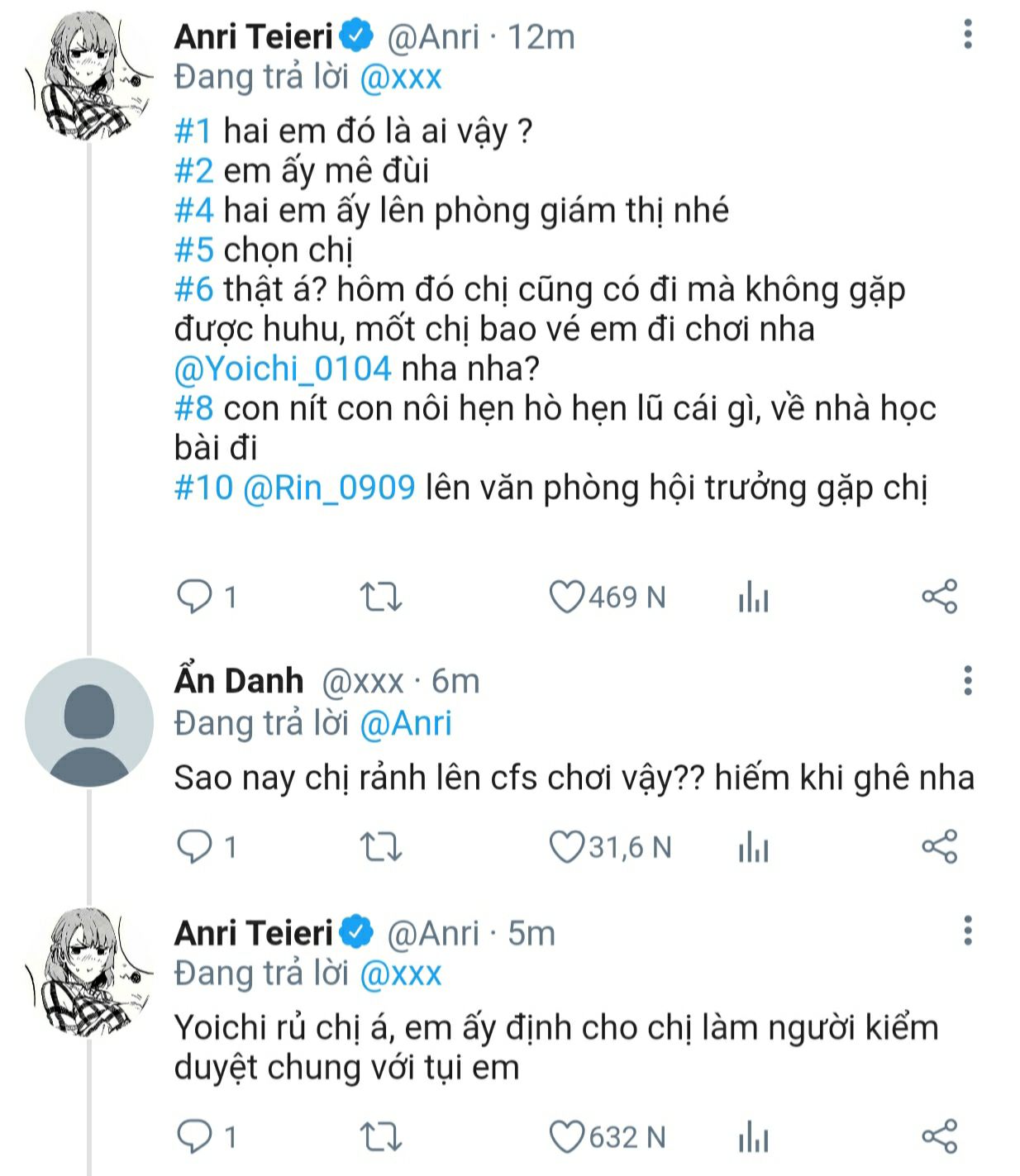Viewport: 1020px width, 1176px height.
Task: View analytics of the first tweet
Action: click(x=753, y=597)
